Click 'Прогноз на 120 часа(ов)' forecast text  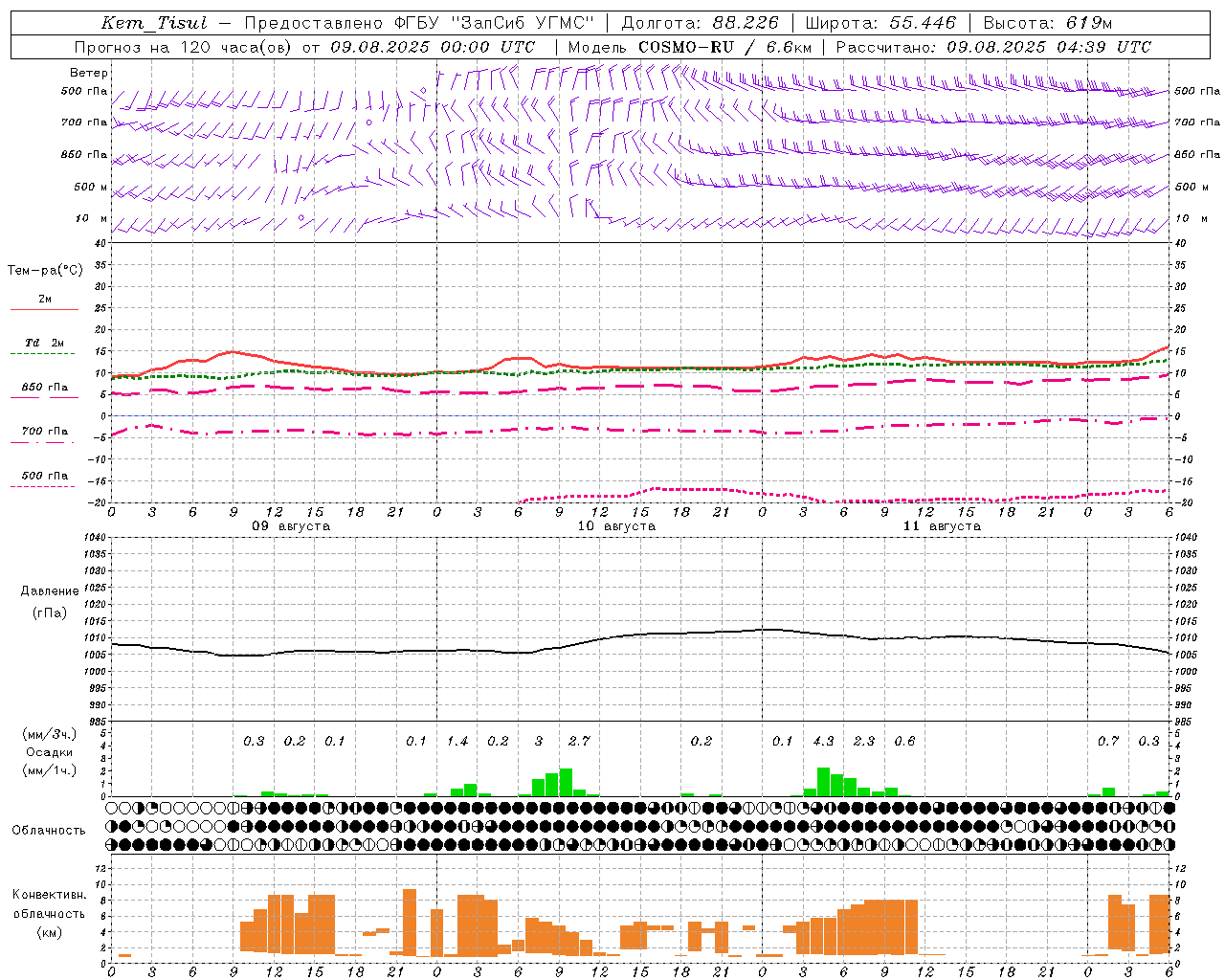[184, 47]
